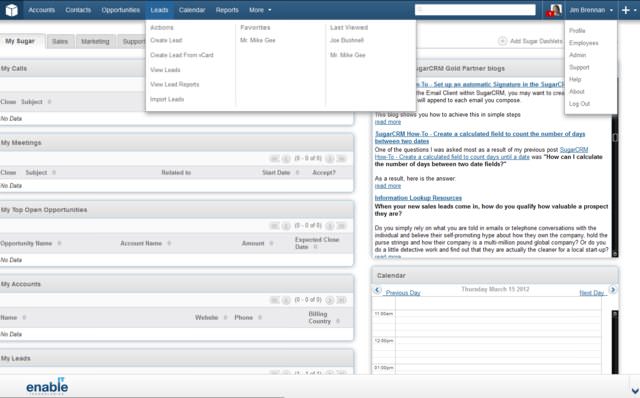This screenshot has width=640, height=398.
Task: Sort My Accounts by Phone sort icon
Action: 260,318
